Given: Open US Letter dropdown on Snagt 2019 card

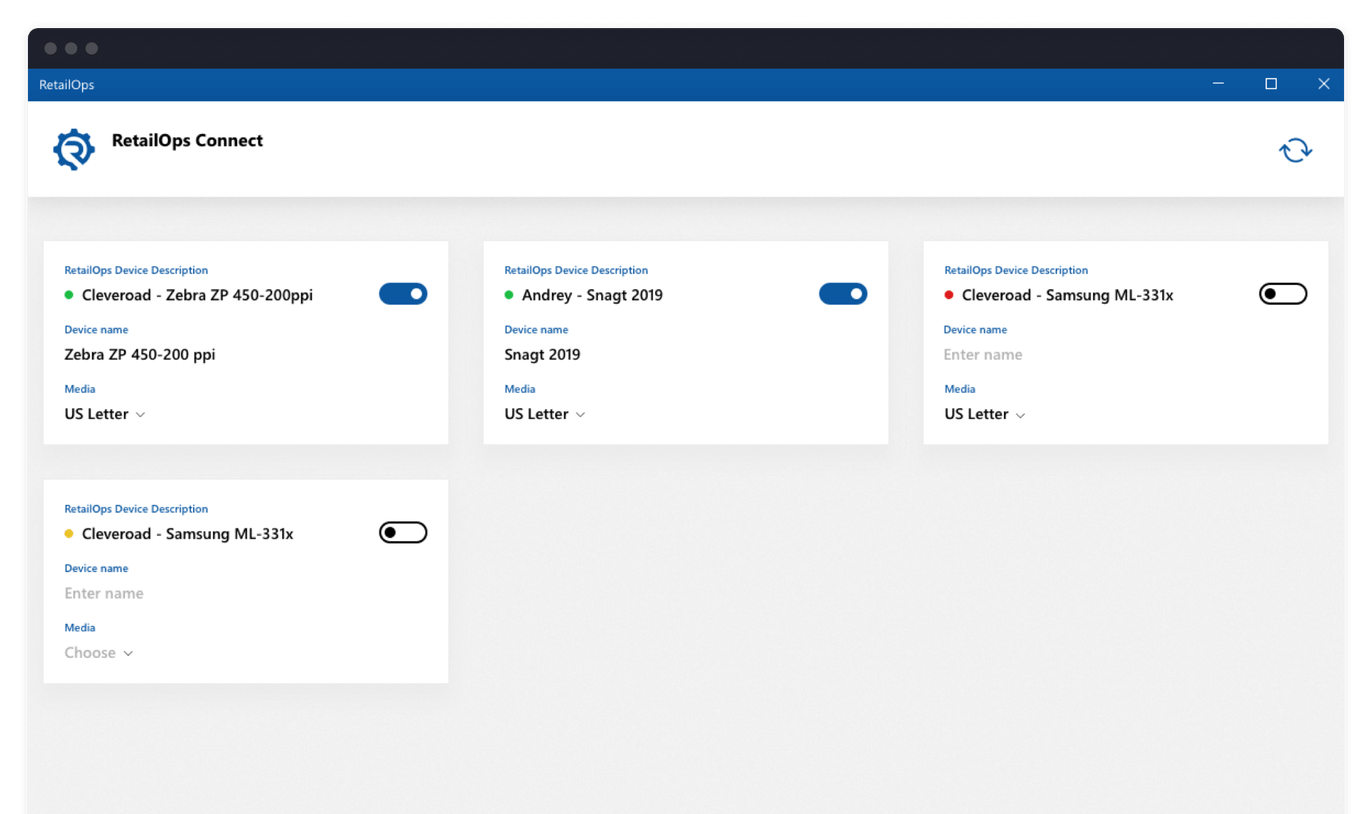Looking at the screenshot, I should 544,413.
